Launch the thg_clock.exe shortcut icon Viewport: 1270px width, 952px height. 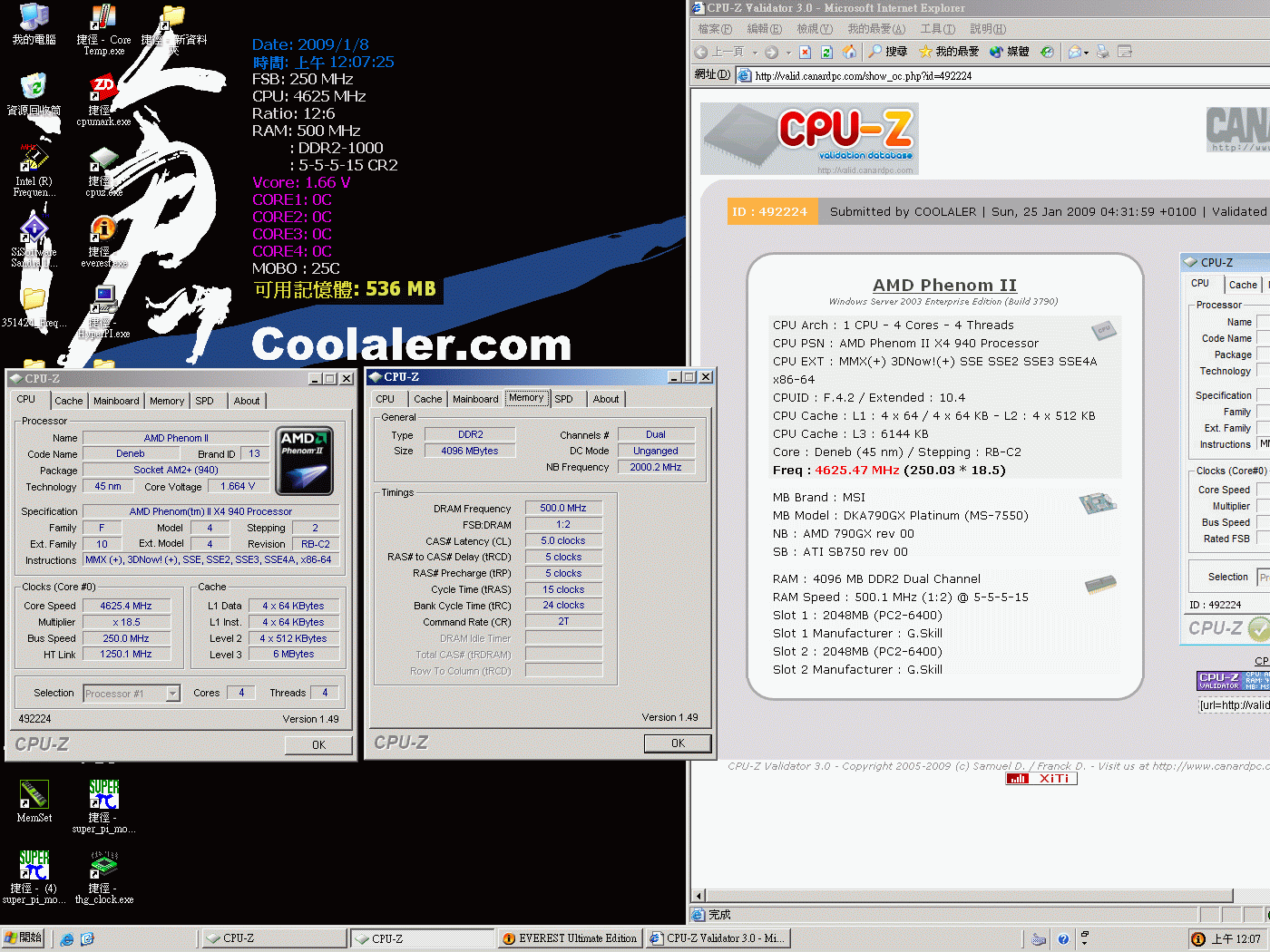(x=103, y=878)
